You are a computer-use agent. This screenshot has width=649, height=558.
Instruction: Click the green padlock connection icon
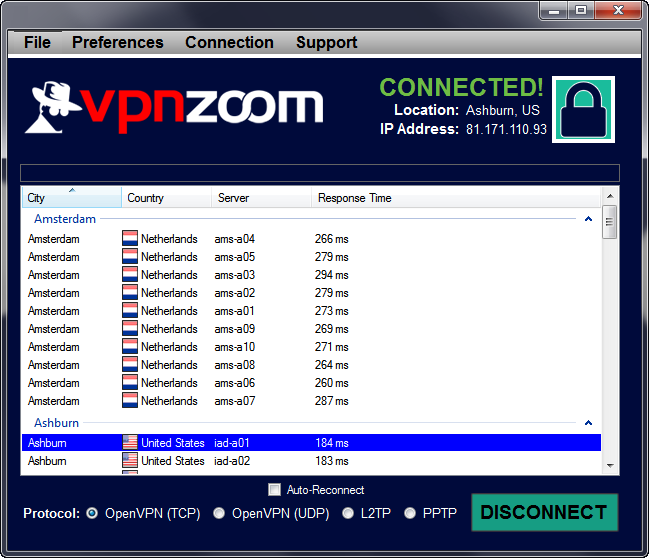click(583, 109)
